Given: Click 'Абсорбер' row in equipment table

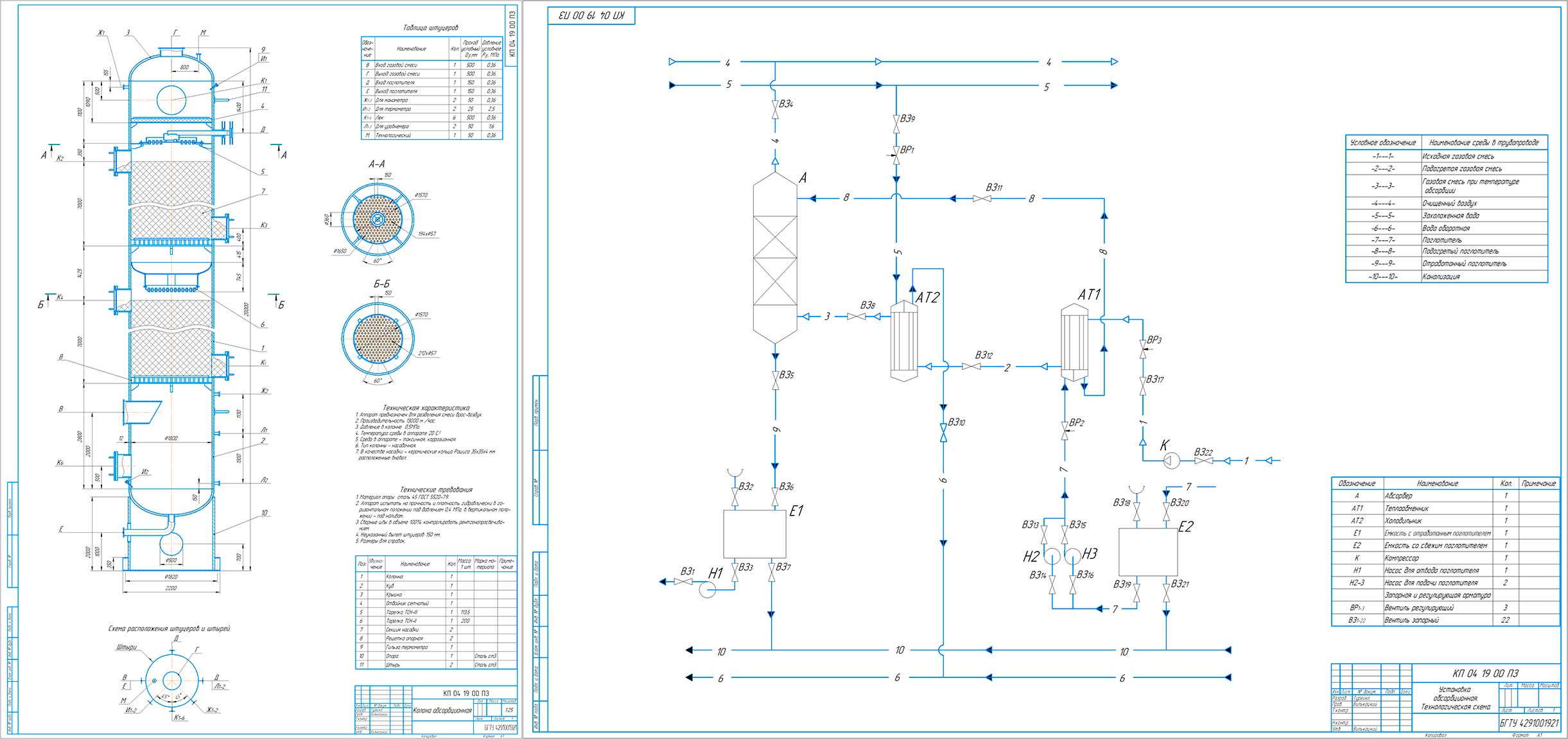Looking at the screenshot, I should point(1446,496).
